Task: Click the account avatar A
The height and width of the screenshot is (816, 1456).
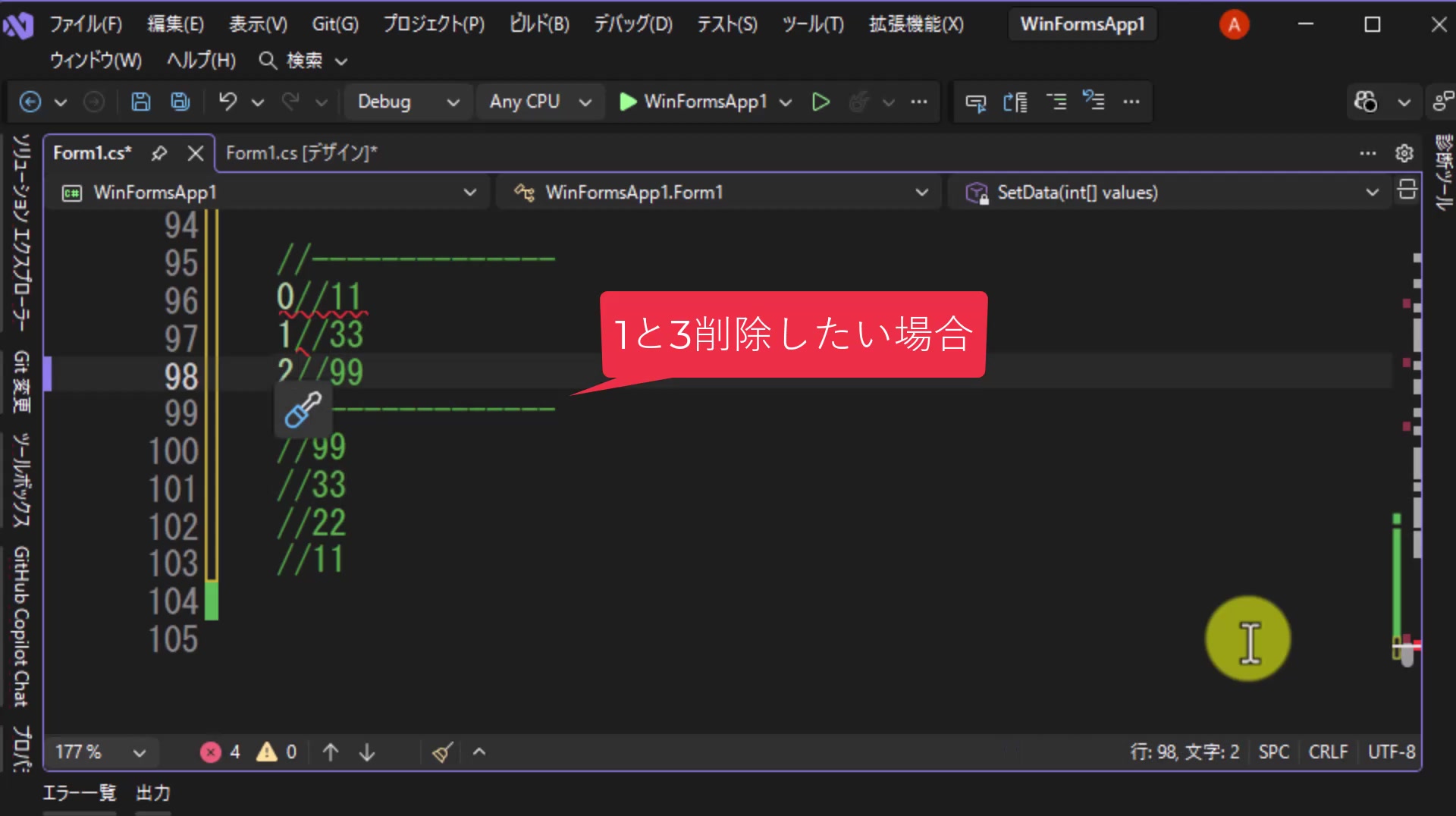Action: [1234, 25]
